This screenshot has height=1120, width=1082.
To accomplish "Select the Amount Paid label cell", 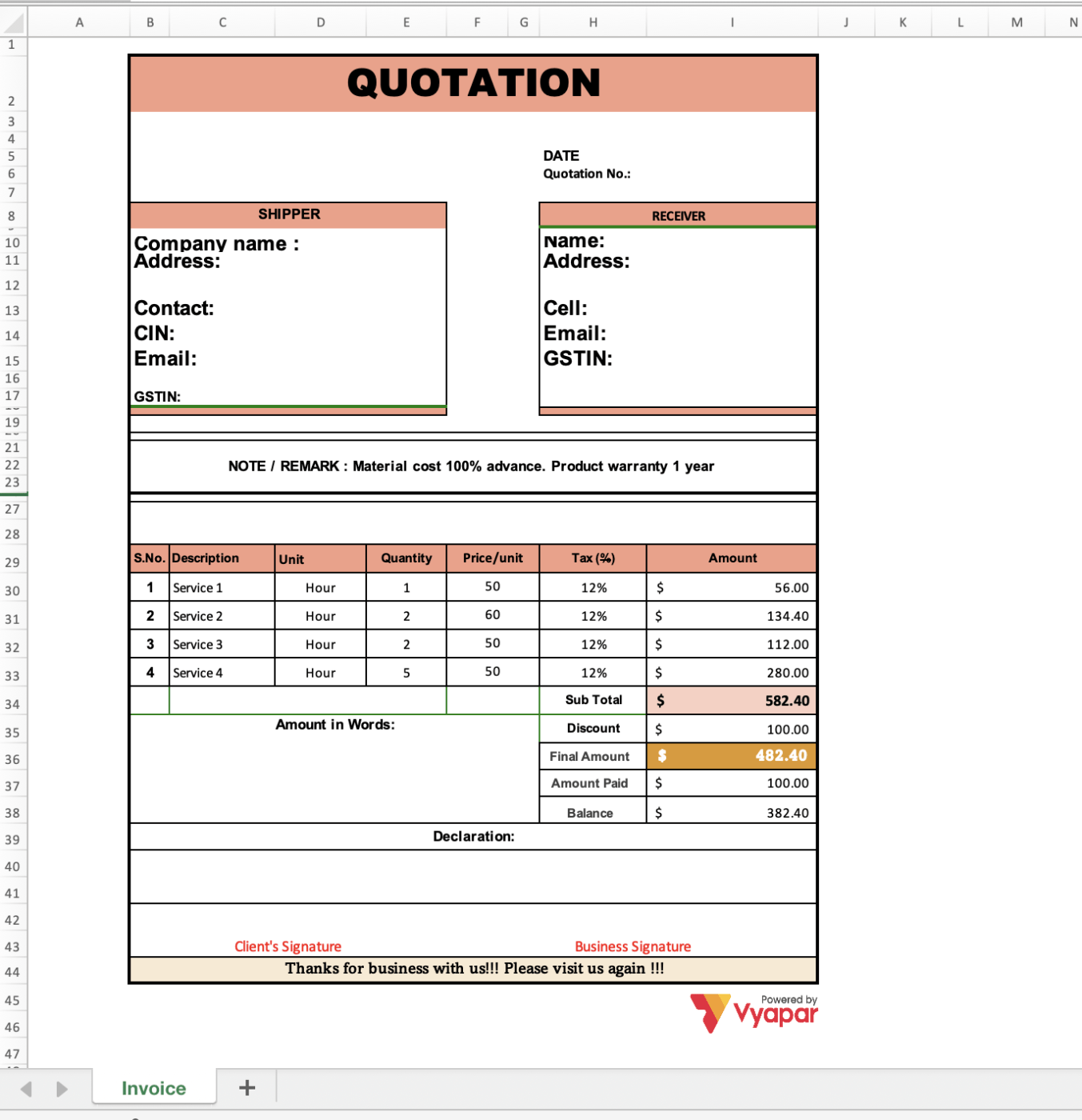I will 593,783.
